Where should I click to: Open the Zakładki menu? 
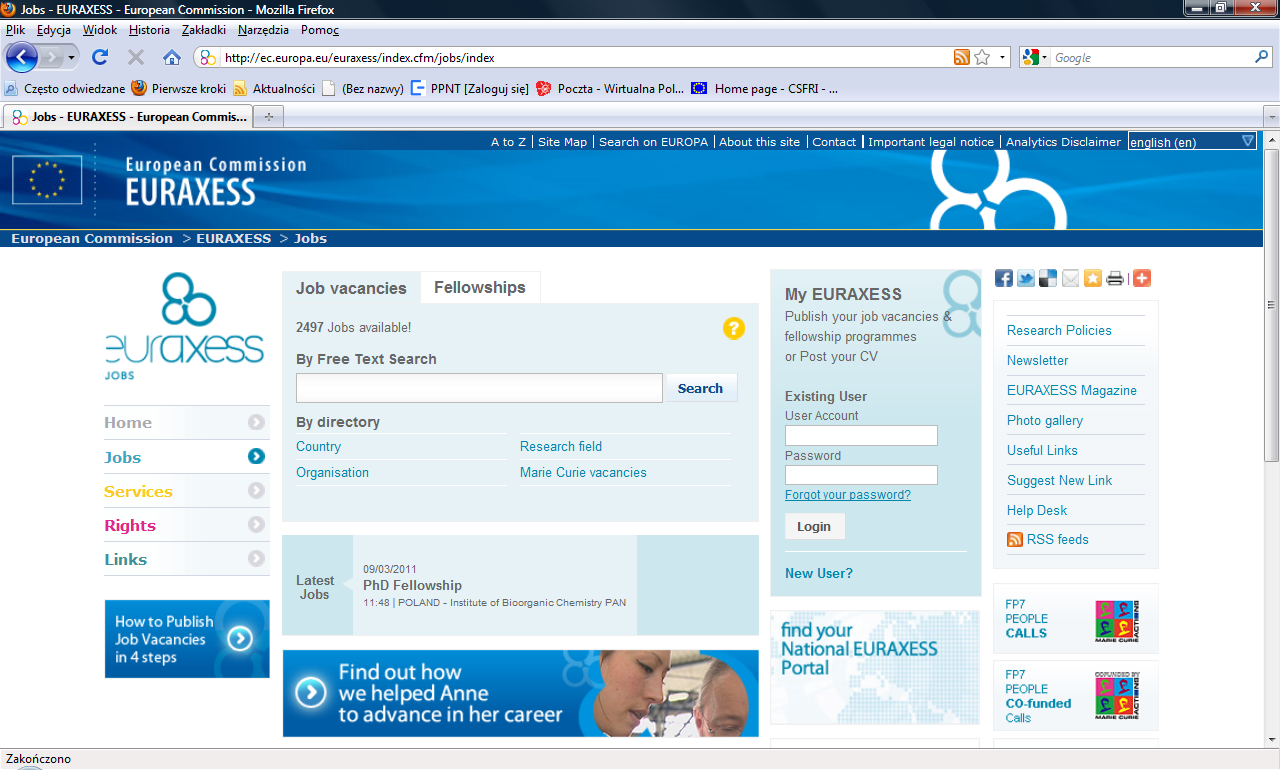coord(204,30)
